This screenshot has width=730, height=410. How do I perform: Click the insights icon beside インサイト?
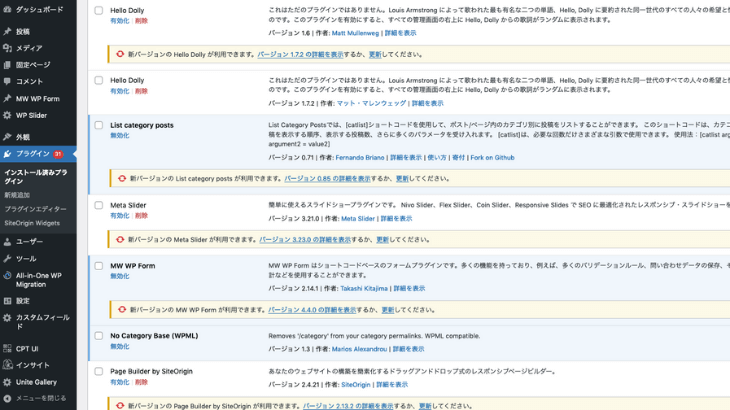click(x=7, y=365)
